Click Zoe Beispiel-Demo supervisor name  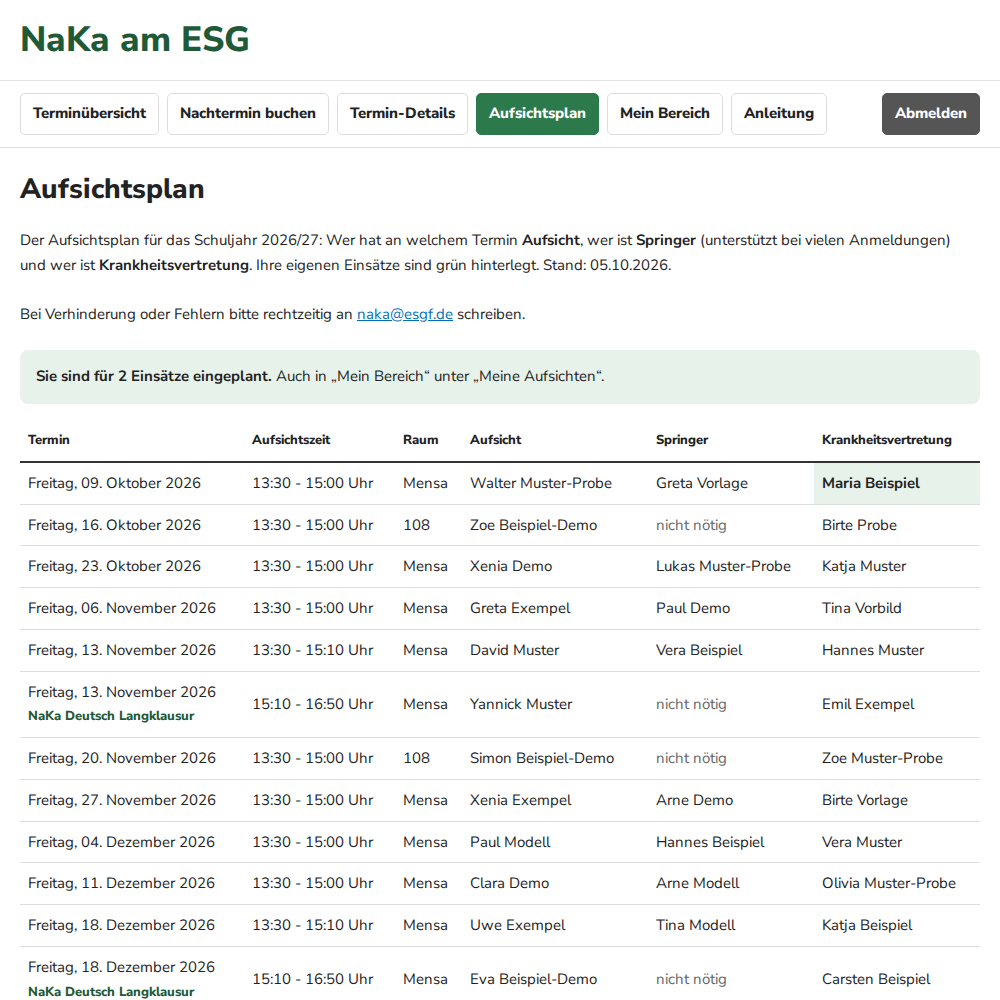point(533,525)
